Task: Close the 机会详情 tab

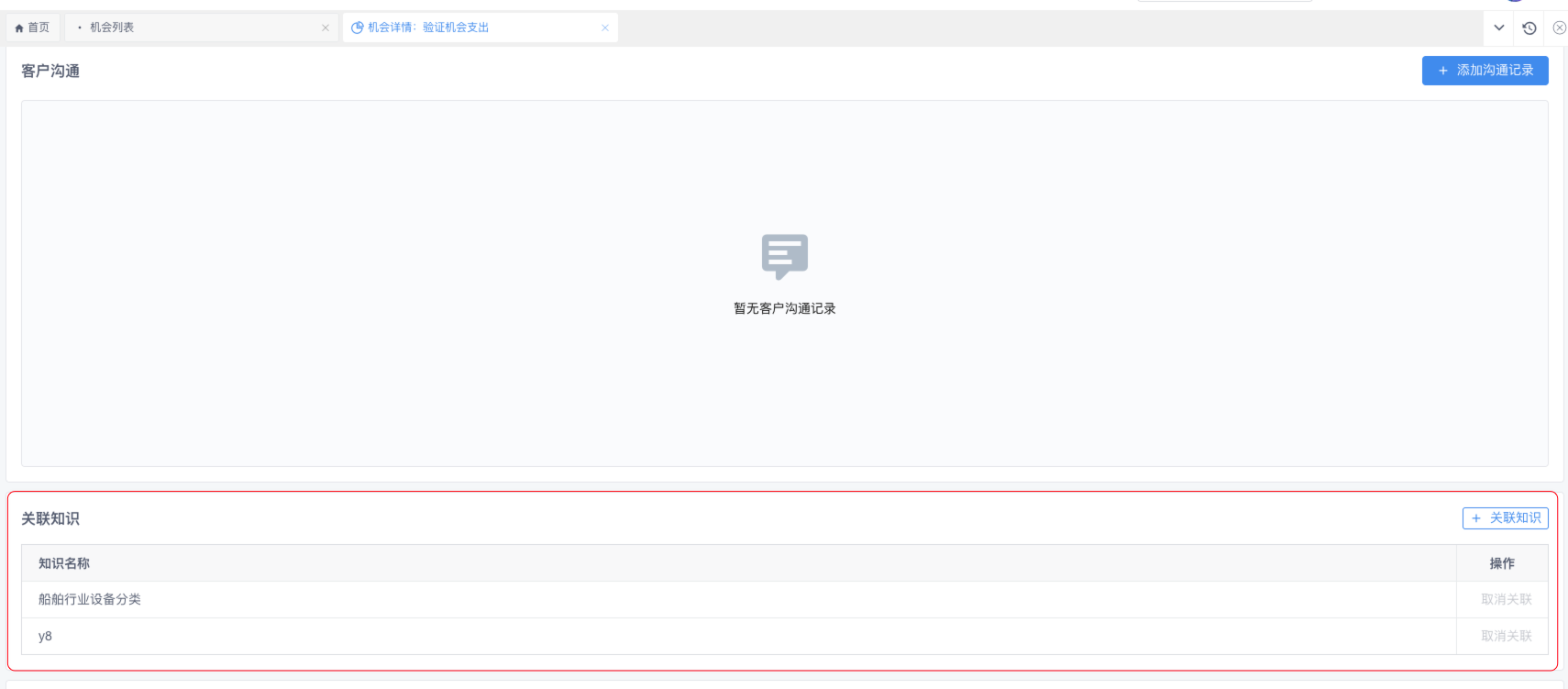Action: pyautogui.click(x=605, y=28)
